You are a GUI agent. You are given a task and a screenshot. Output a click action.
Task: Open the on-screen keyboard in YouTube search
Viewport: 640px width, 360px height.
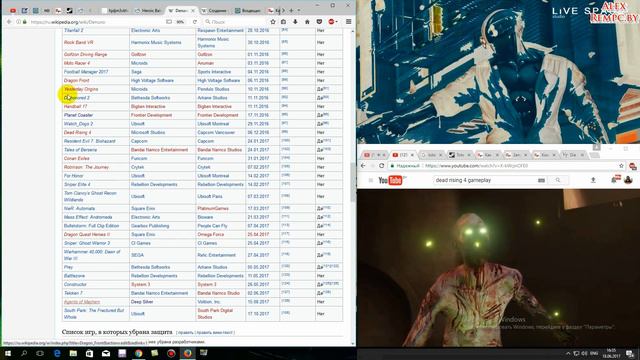point(541,180)
